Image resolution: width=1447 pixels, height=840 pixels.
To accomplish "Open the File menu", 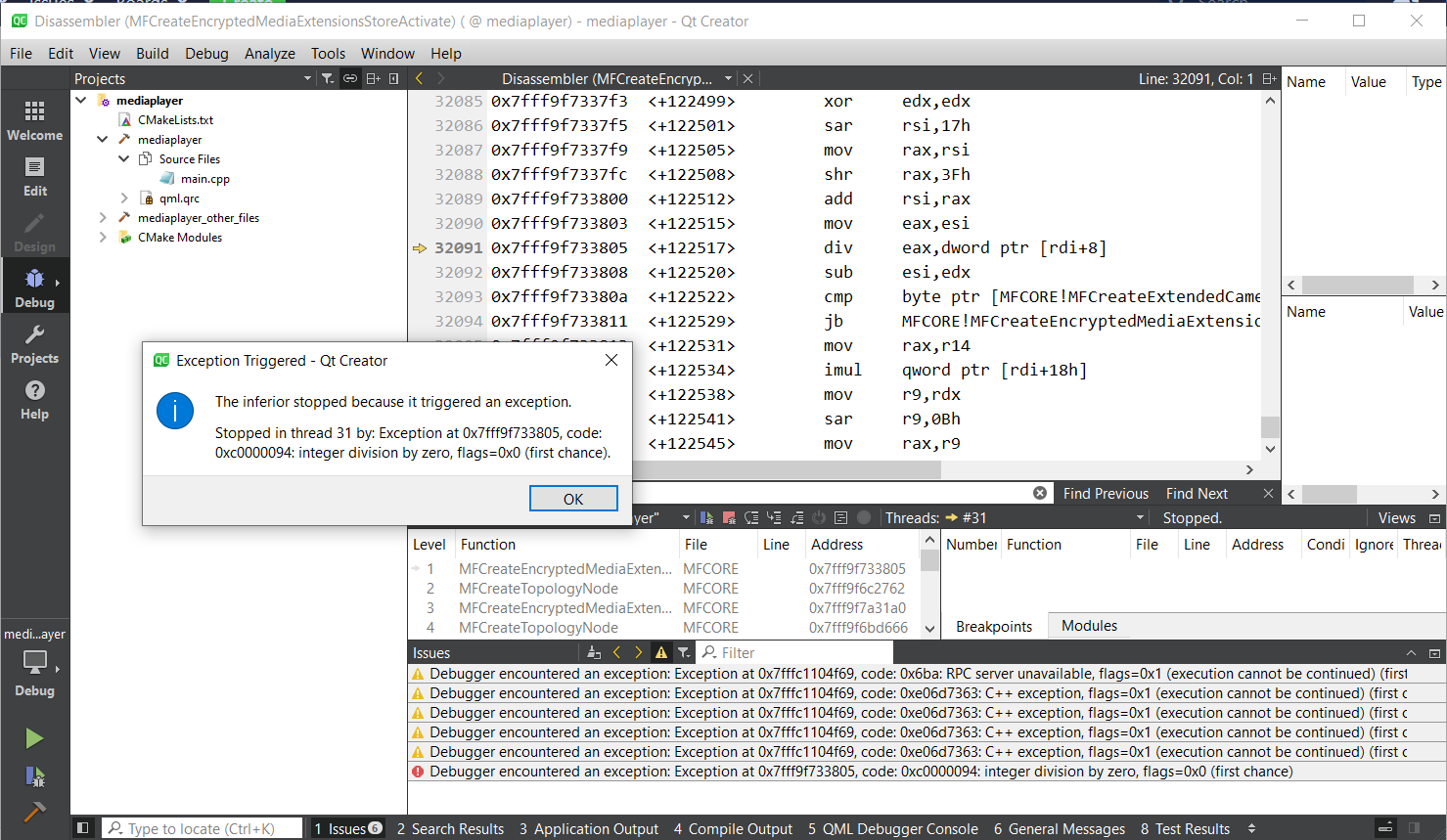I will [21, 53].
